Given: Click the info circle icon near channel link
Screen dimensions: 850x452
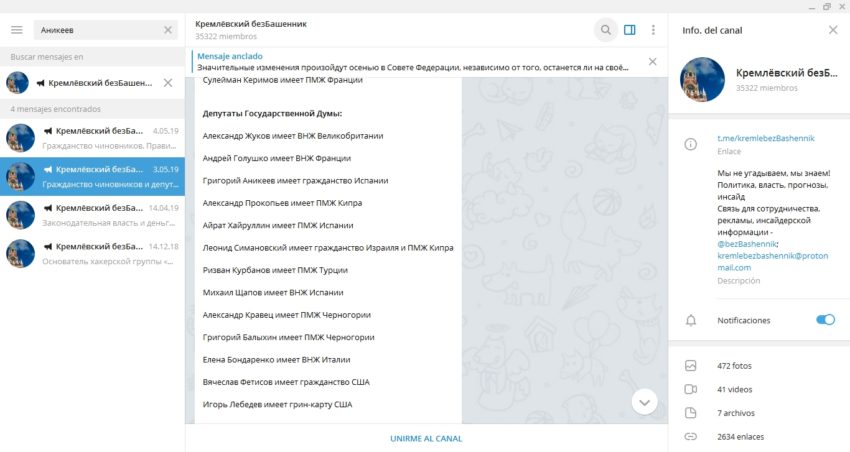Looking at the screenshot, I should click(x=691, y=144).
